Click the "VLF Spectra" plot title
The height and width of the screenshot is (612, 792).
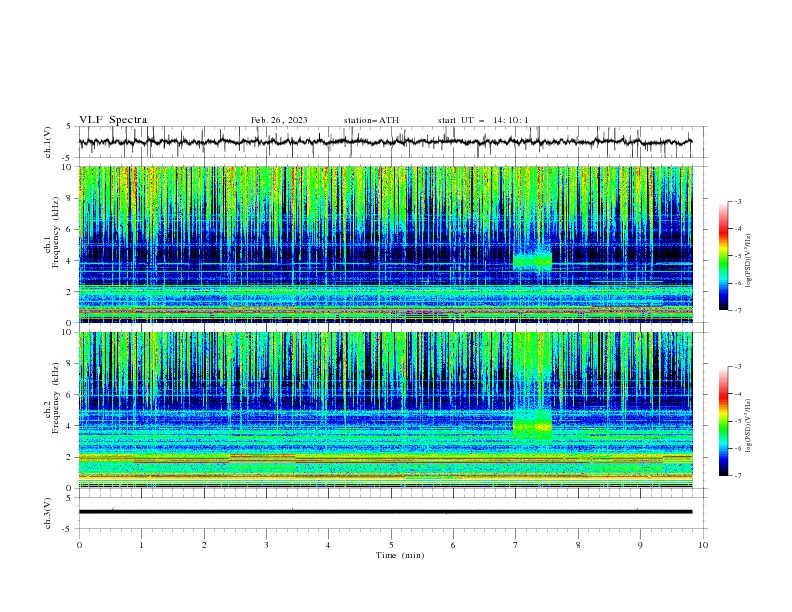coord(113,120)
